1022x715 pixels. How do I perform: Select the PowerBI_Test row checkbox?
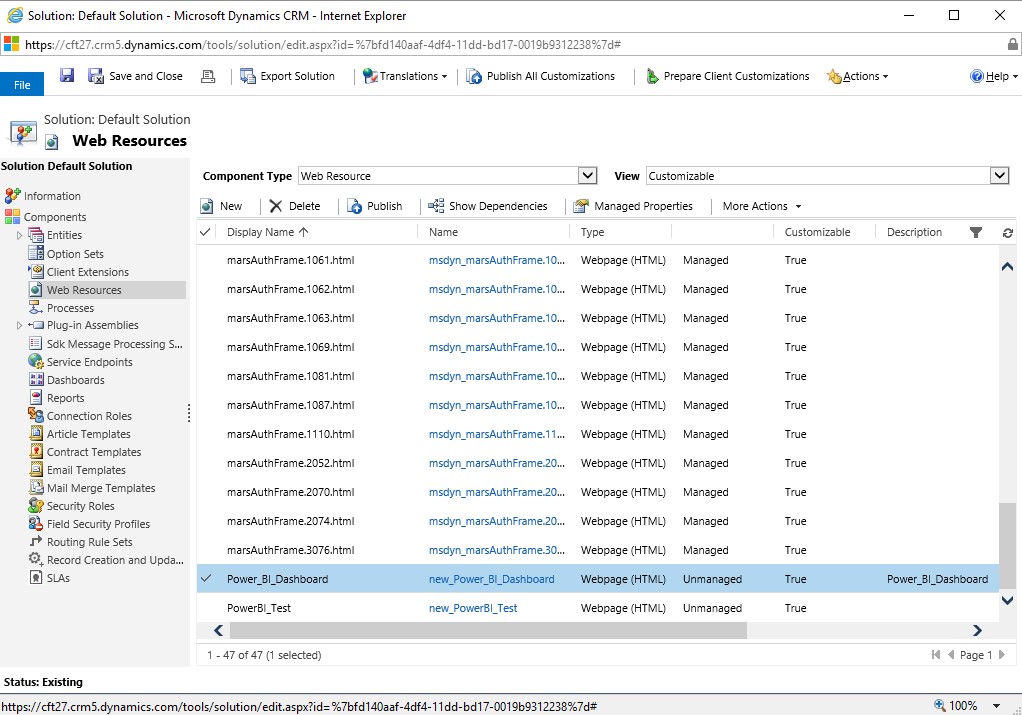[206, 608]
